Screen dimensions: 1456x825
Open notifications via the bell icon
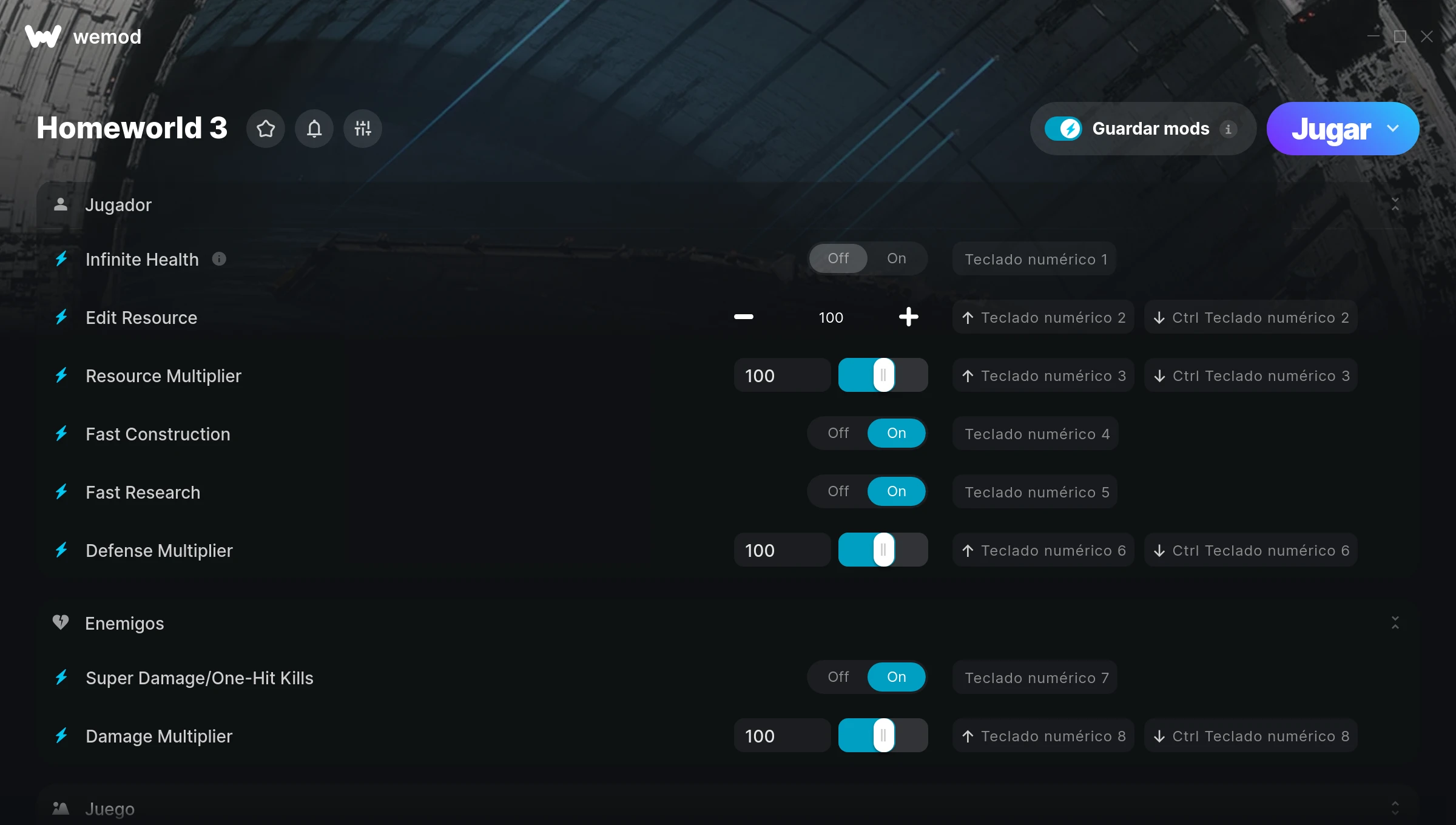click(314, 129)
